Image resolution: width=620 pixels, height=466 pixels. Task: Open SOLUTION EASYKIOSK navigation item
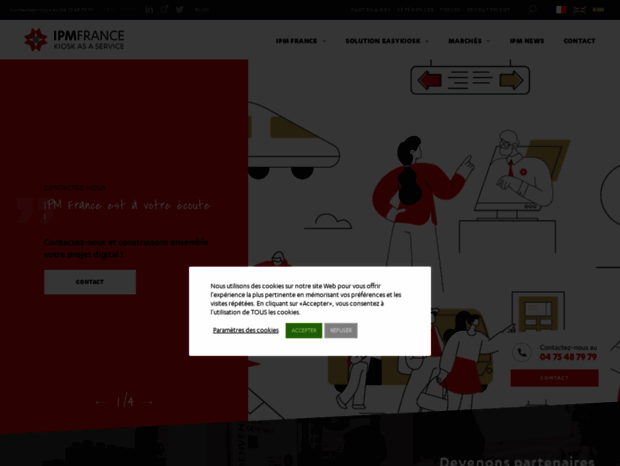(x=383, y=41)
